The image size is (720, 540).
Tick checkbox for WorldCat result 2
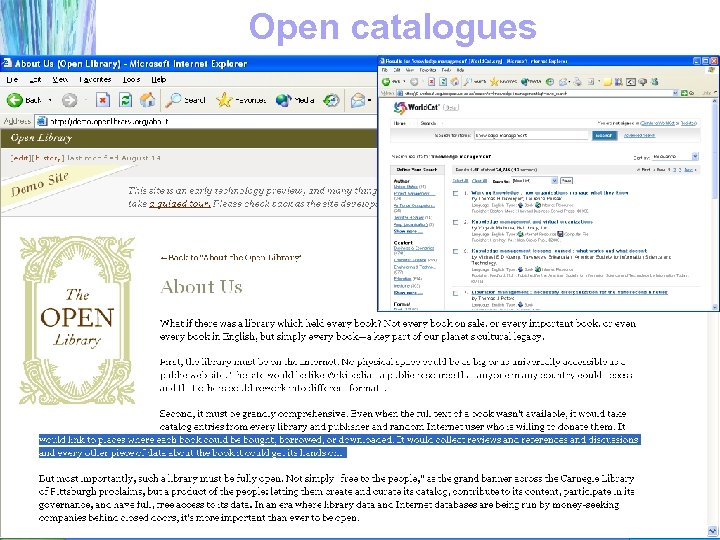[455, 222]
